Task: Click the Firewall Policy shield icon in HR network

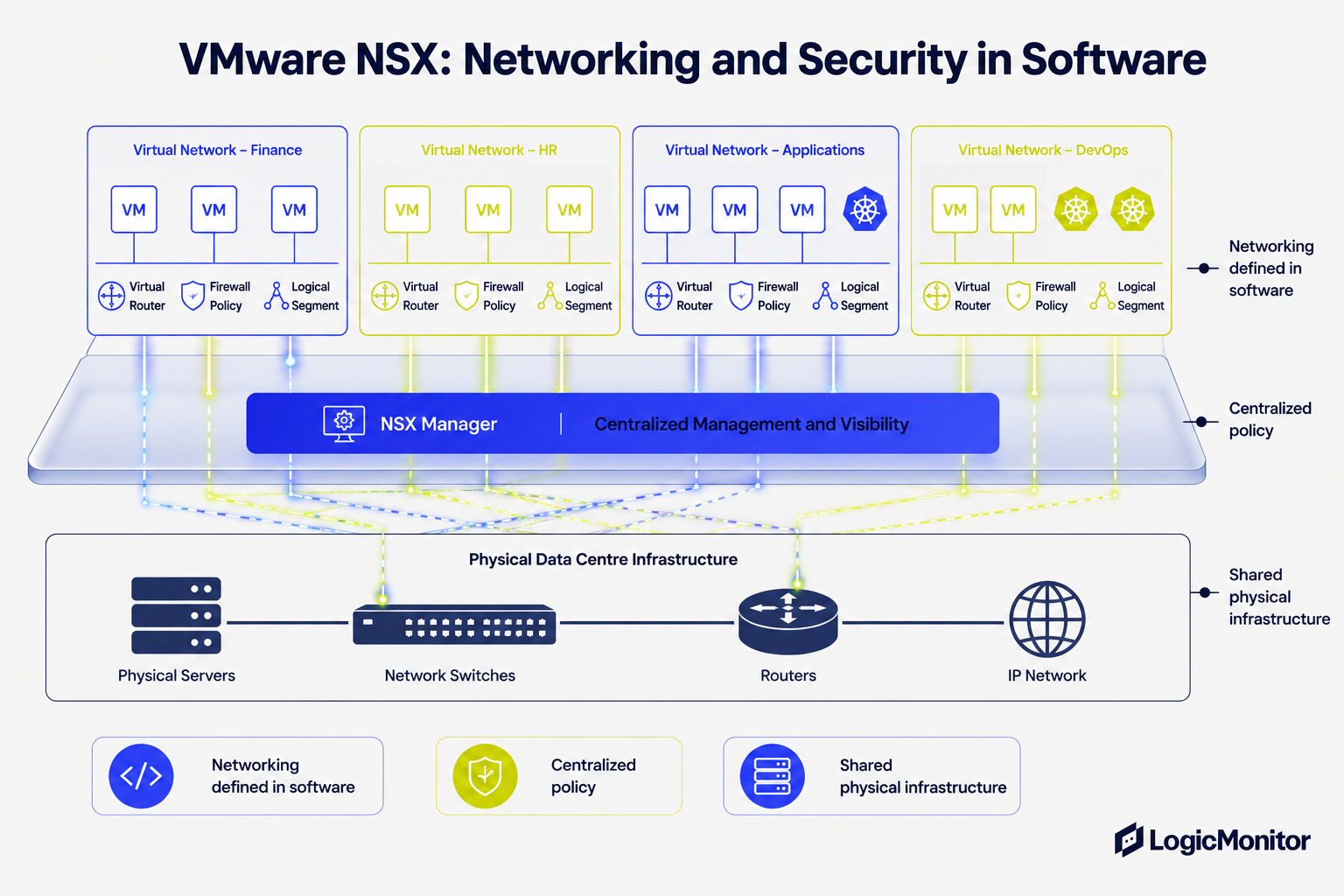Action: pyautogui.click(x=467, y=296)
